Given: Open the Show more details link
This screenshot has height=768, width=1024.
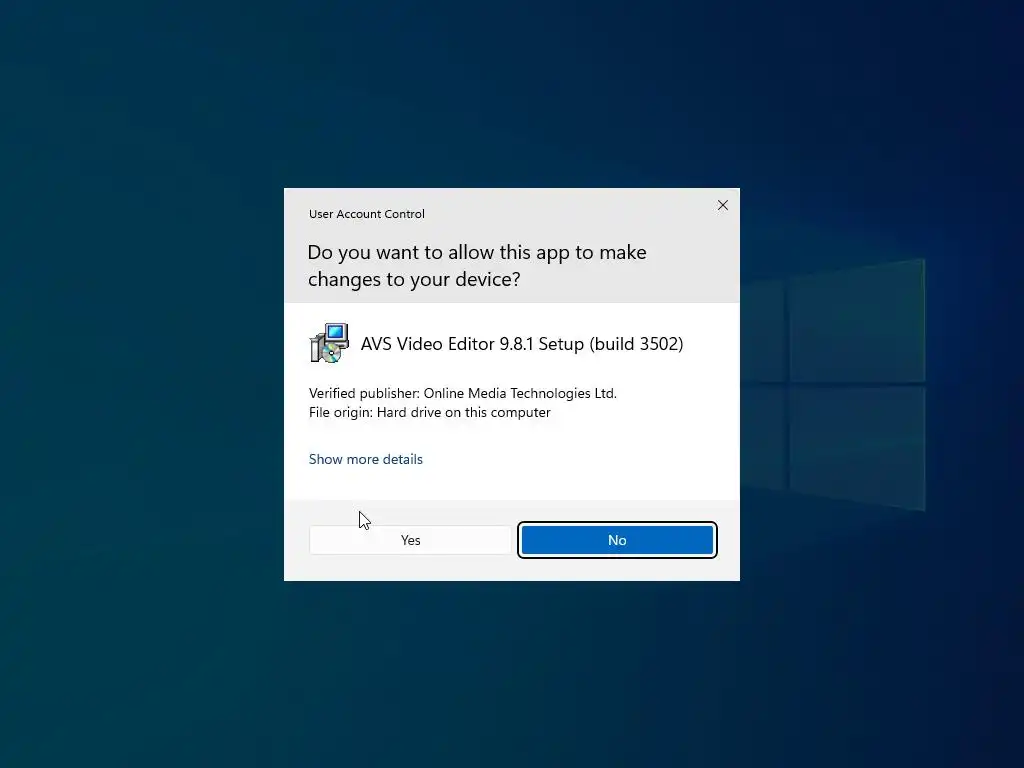Looking at the screenshot, I should tap(366, 459).
